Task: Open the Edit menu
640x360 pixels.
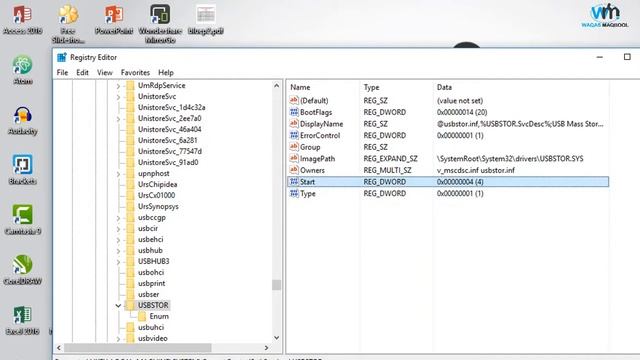Action: (x=82, y=72)
